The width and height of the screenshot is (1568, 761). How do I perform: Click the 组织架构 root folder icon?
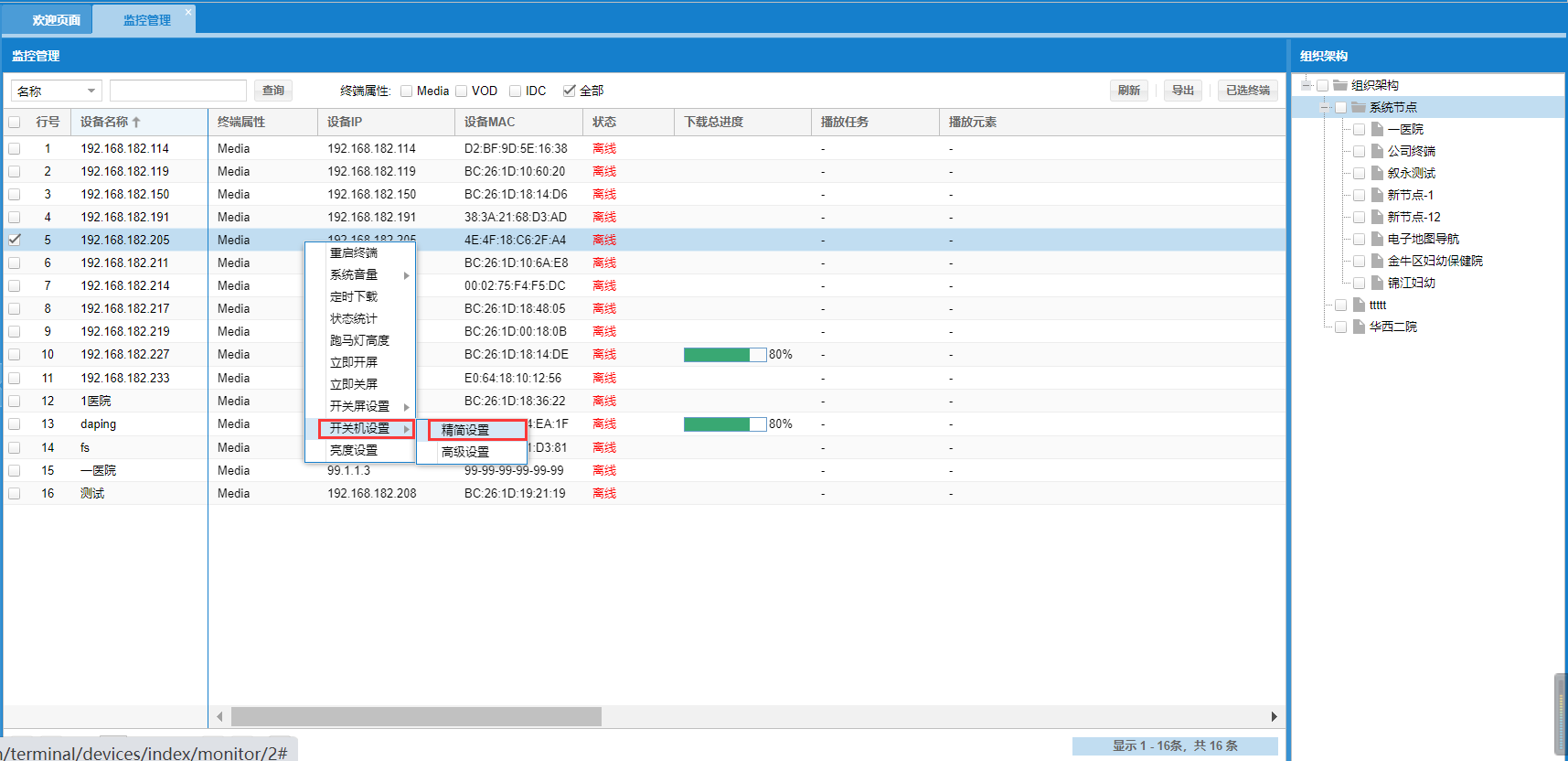pyautogui.click(x=1340, y=85)
